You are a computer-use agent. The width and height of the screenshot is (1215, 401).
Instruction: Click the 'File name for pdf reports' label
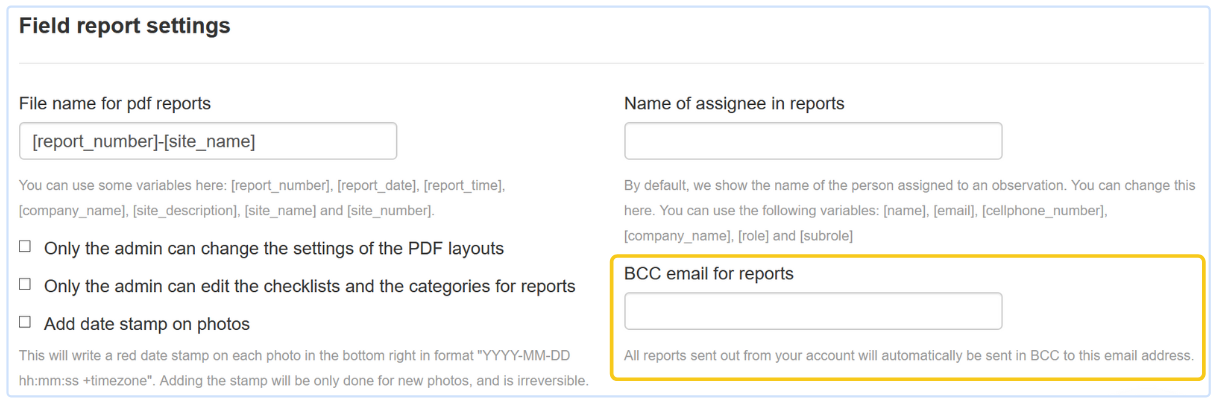click(115, 103)
